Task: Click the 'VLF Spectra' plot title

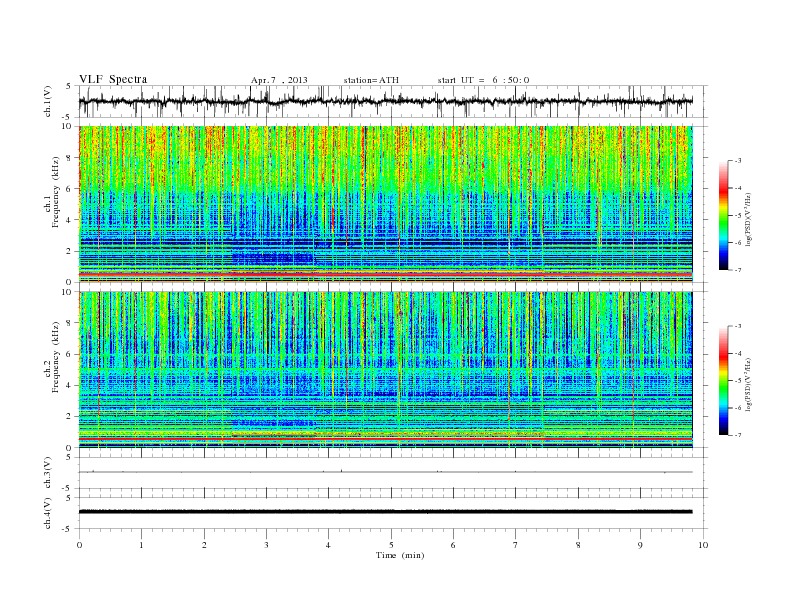Action: [x=113, y=79]
